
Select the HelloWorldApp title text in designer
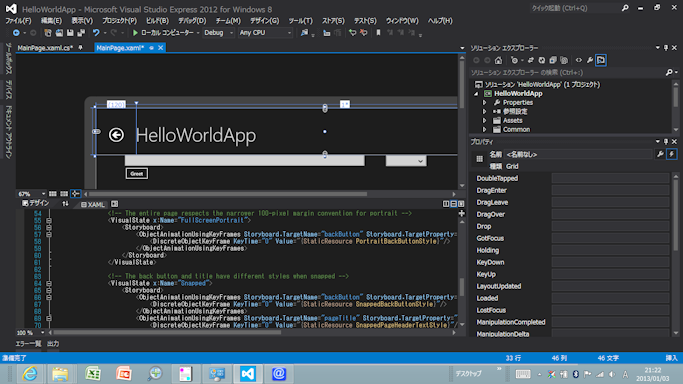coord(196,135)
